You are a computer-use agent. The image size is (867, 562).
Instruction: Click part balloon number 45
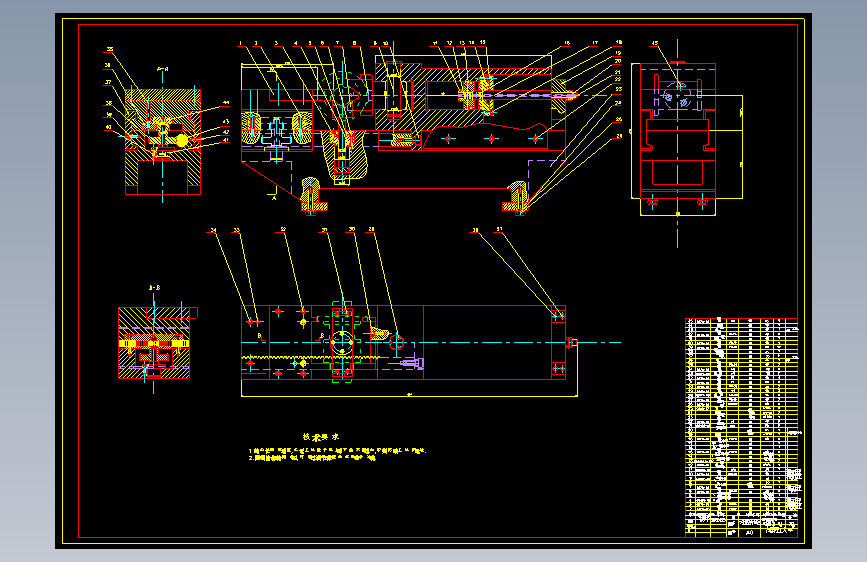tap(655, 43)
